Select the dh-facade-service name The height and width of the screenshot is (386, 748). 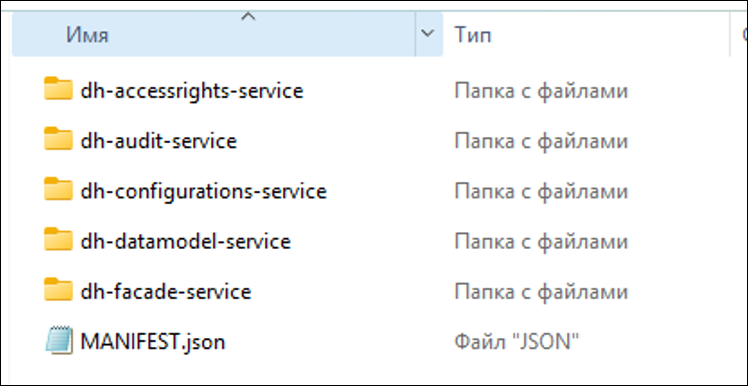click(166, 292)
